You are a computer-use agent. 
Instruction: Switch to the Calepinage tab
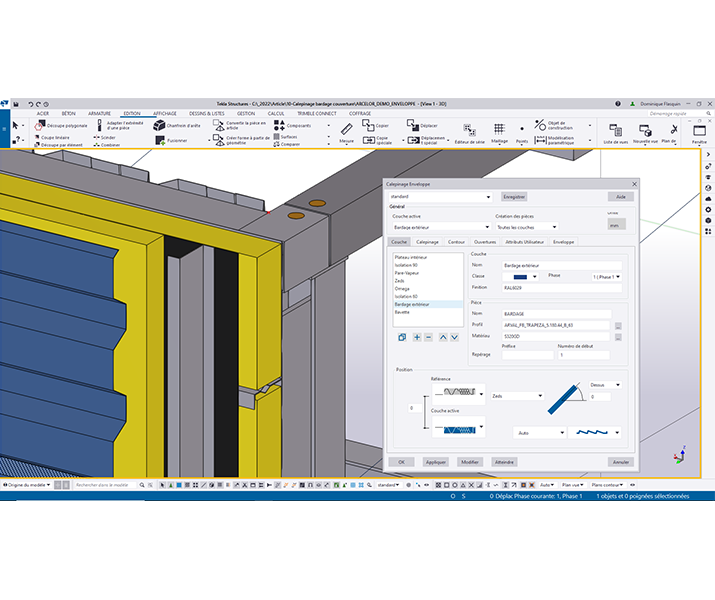pos(427,242)
